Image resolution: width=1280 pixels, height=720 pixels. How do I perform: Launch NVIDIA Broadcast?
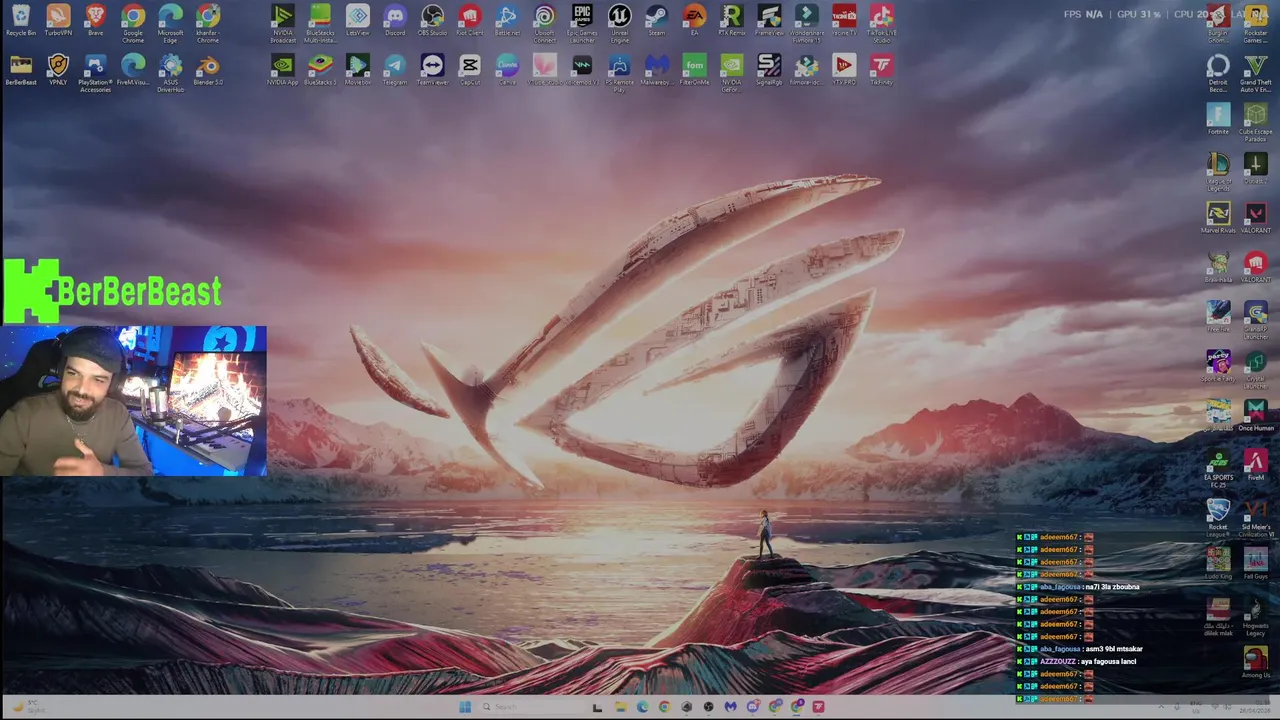[x=283, y=22]
